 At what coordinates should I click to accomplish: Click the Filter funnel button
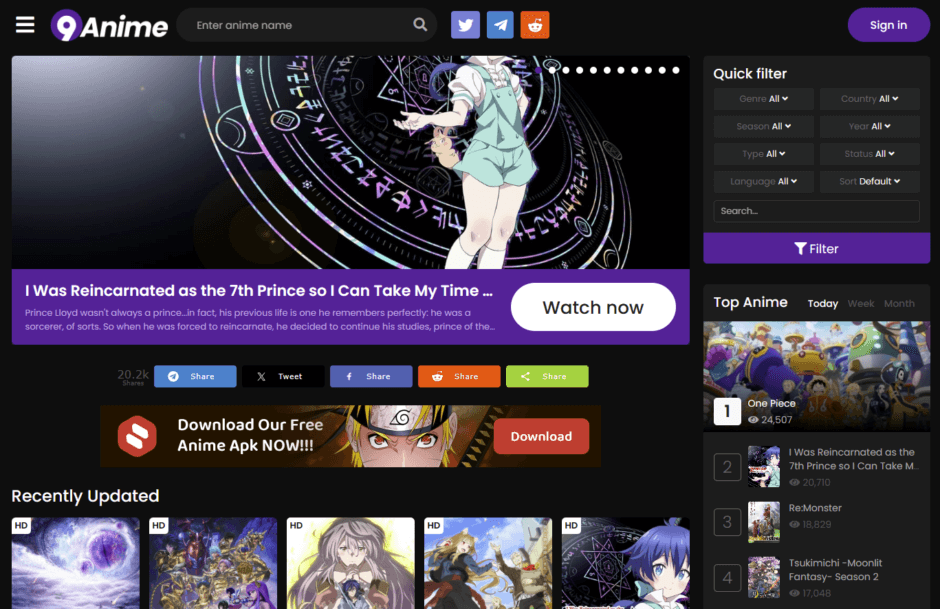(816, 248)
